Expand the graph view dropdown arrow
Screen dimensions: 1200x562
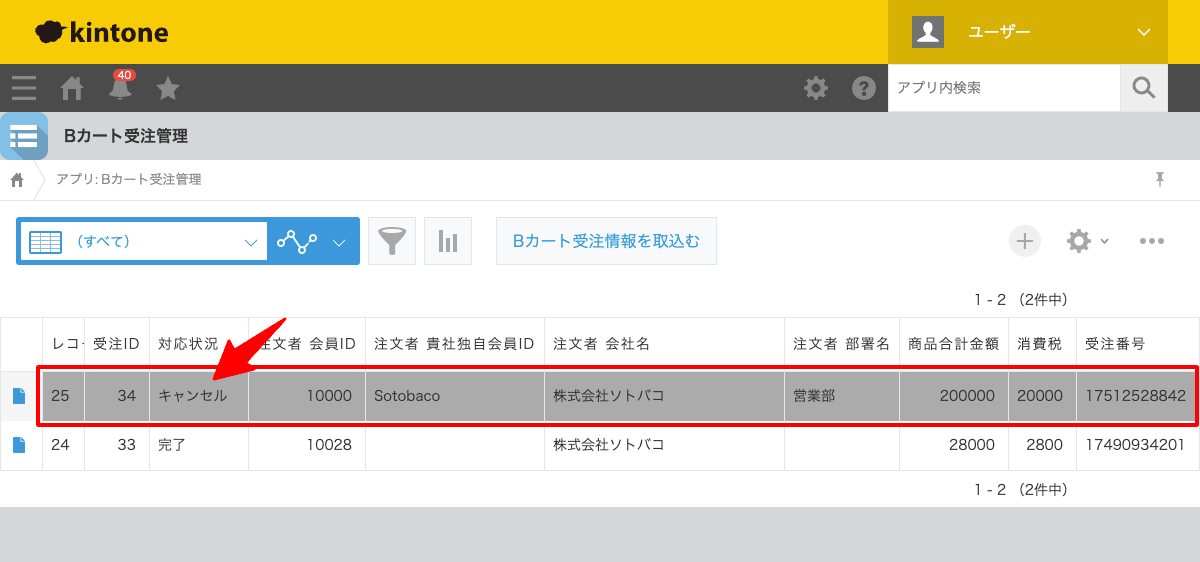(x=339, y=241)
